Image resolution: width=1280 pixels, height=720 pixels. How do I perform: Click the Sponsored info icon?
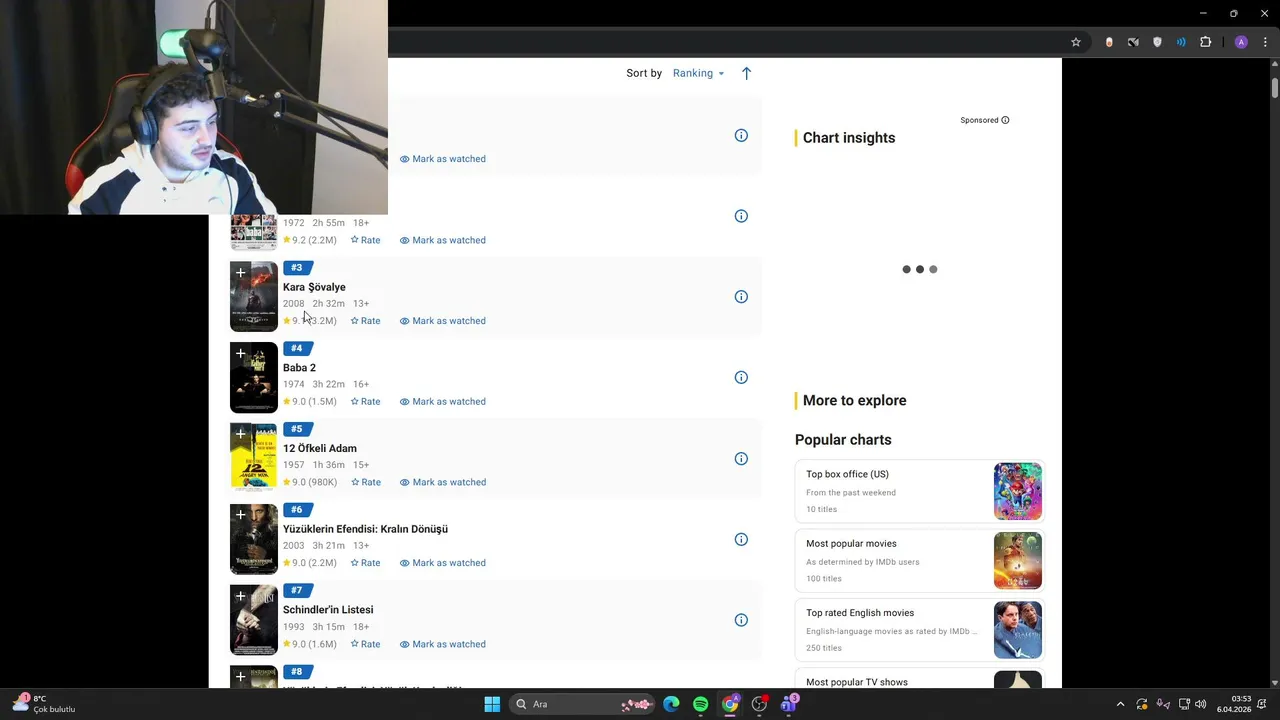1005,120
